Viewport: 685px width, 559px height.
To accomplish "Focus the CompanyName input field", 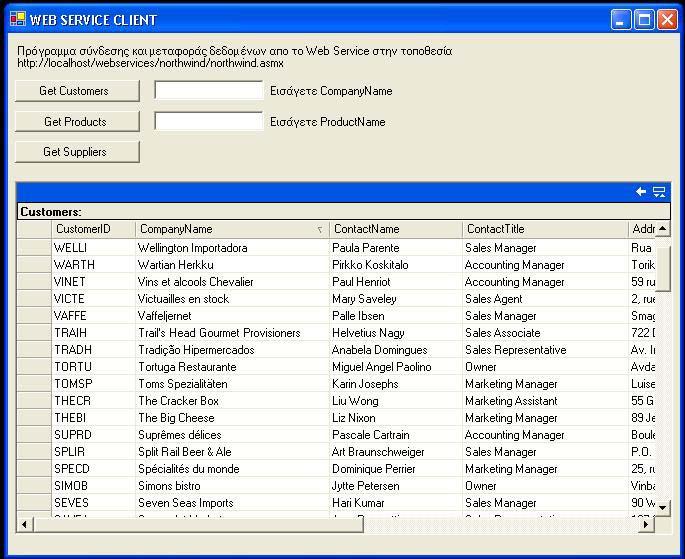I will [209, 90].
